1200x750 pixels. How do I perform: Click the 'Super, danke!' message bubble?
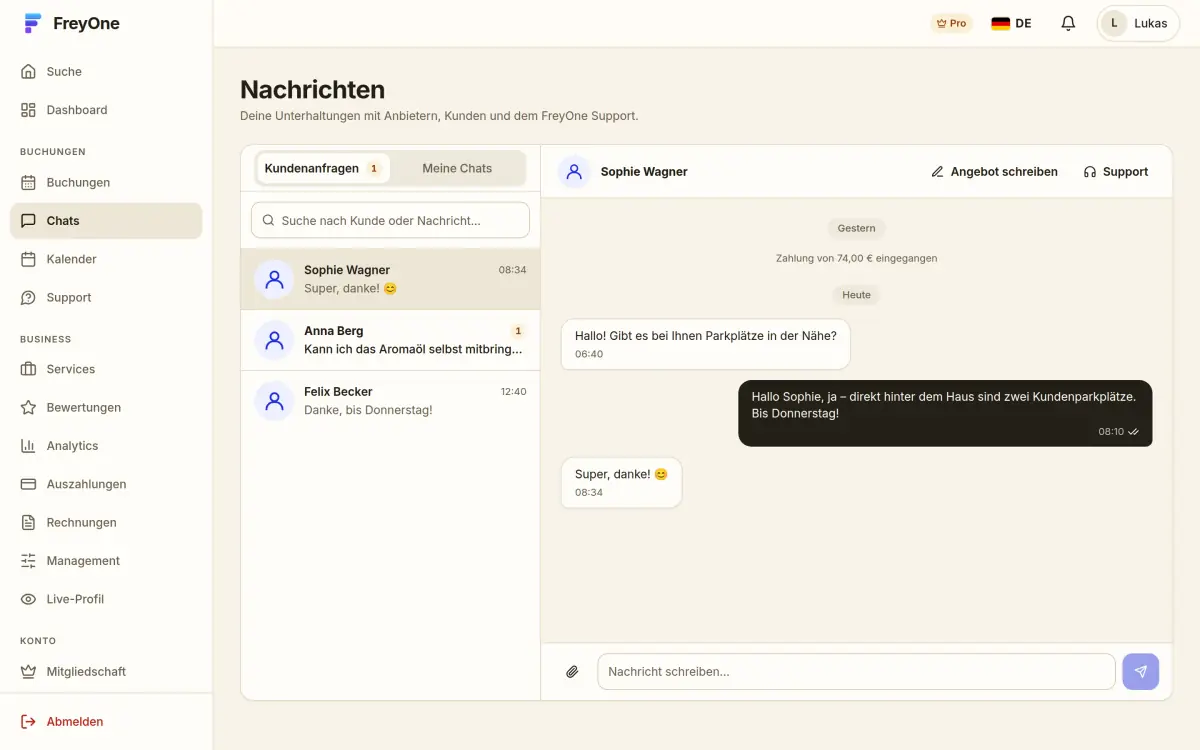(621, 482)
